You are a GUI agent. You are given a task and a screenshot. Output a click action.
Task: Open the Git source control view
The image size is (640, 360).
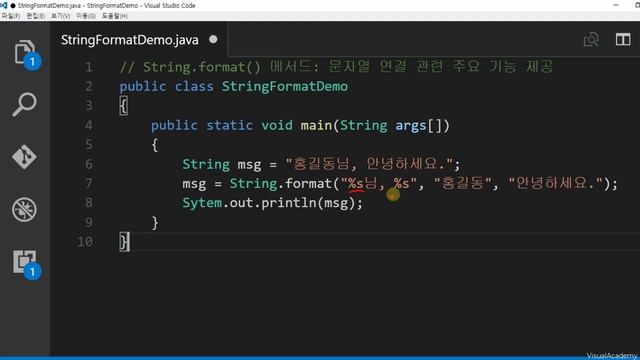(24, 157)
